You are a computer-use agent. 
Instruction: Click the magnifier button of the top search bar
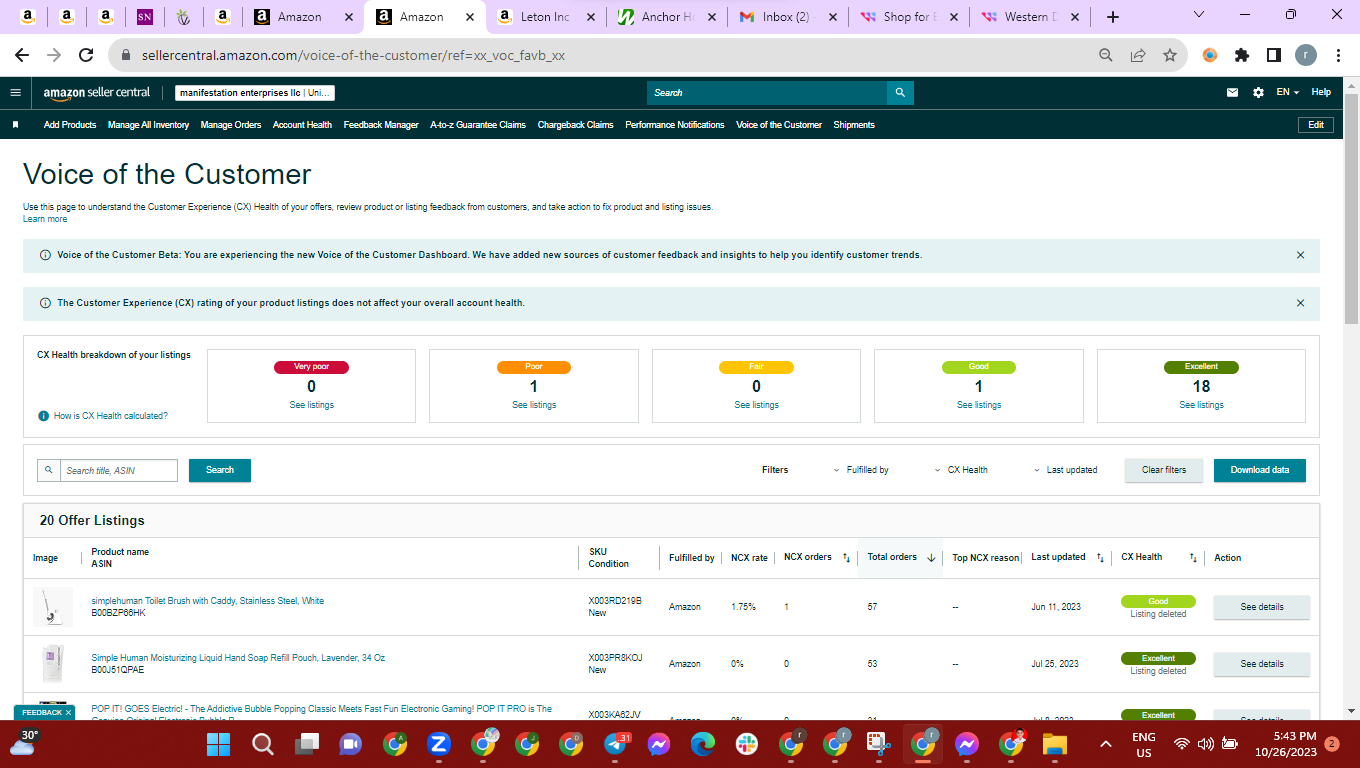point(900,92)
